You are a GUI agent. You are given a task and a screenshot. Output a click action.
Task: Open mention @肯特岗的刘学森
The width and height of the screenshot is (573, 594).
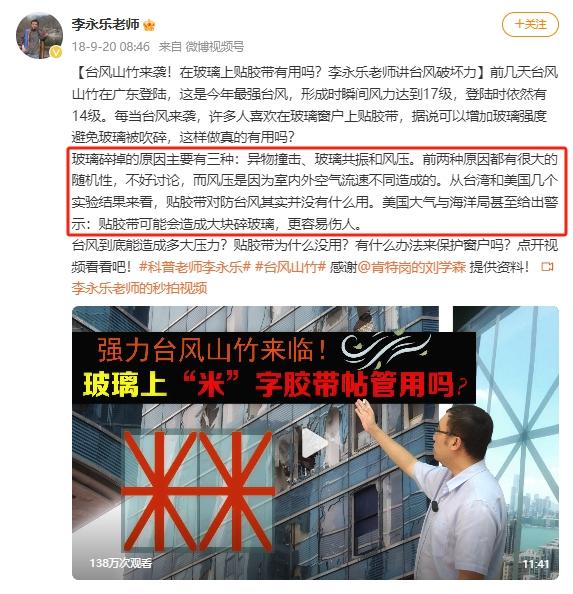pyautogui.click(x=412, y=267)
